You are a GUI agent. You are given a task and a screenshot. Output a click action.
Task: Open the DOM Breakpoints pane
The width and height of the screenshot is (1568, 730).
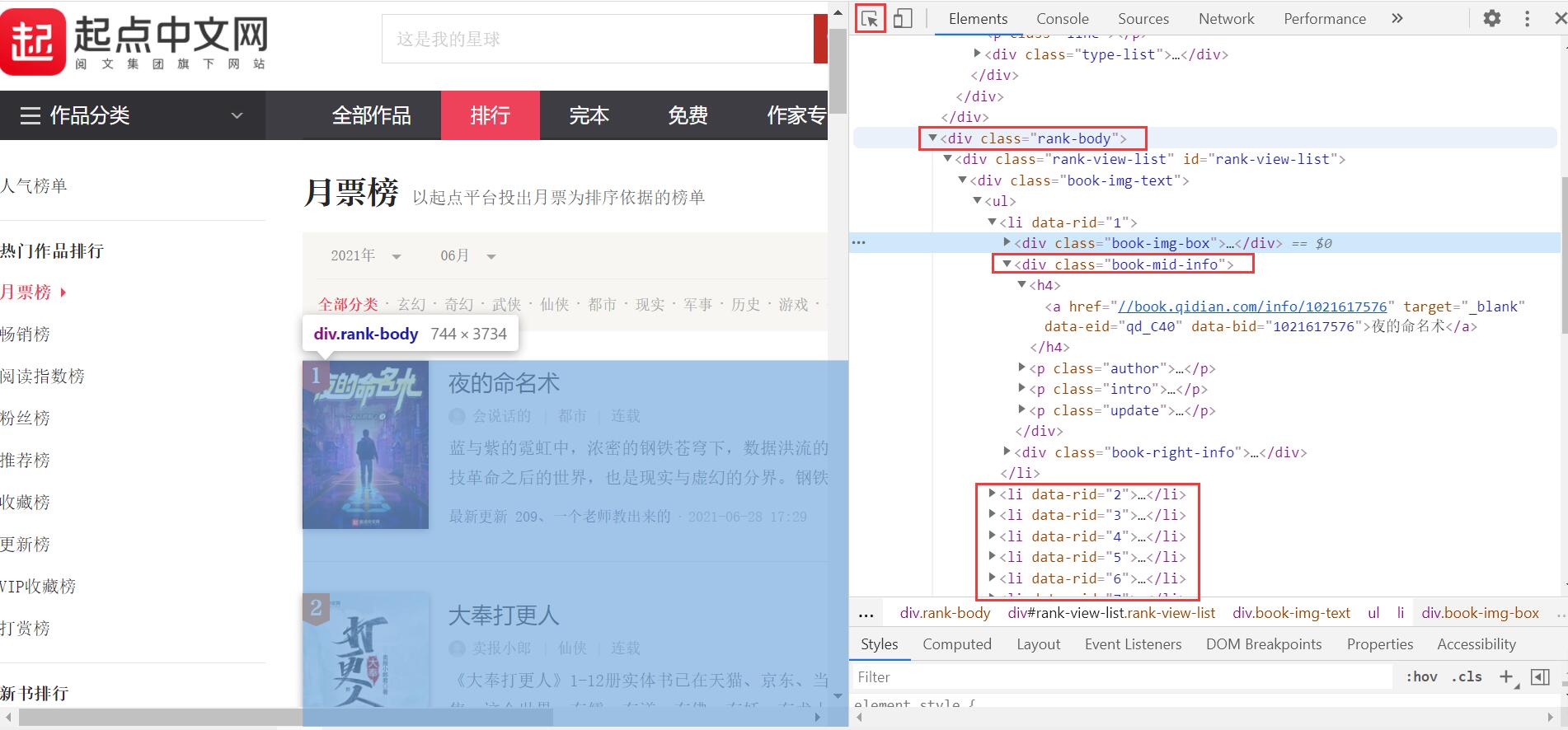1263,644
